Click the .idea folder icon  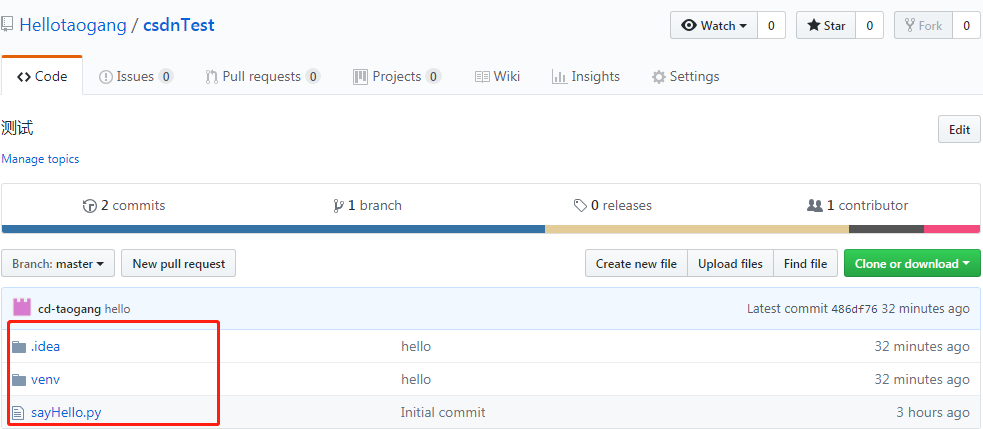coord(19,347)
